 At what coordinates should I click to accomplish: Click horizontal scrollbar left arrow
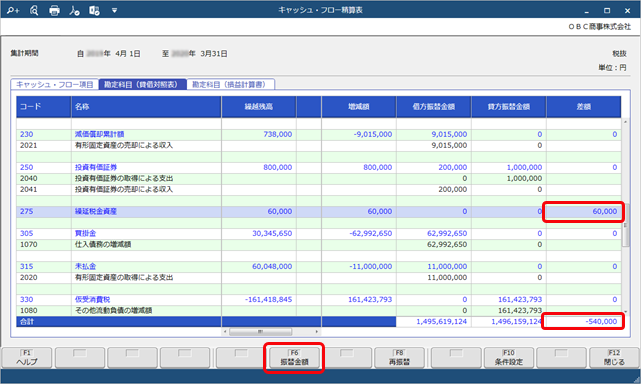pos(225,332)
